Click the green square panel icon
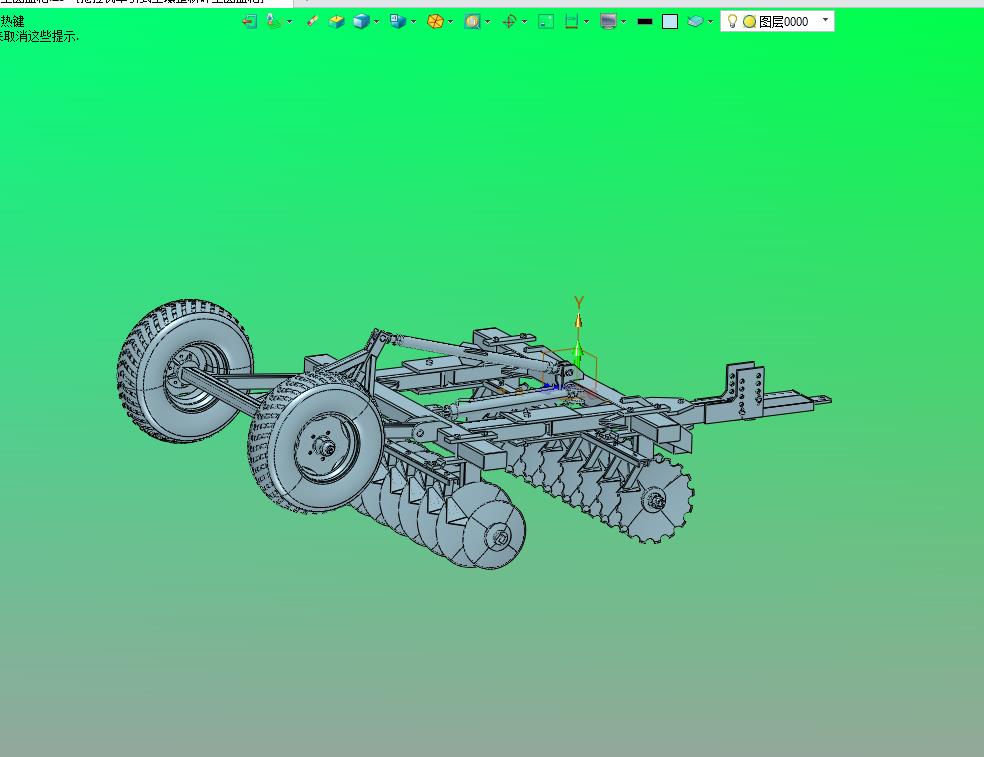Viewport: 984px width, 757px height. pos(546,22)
